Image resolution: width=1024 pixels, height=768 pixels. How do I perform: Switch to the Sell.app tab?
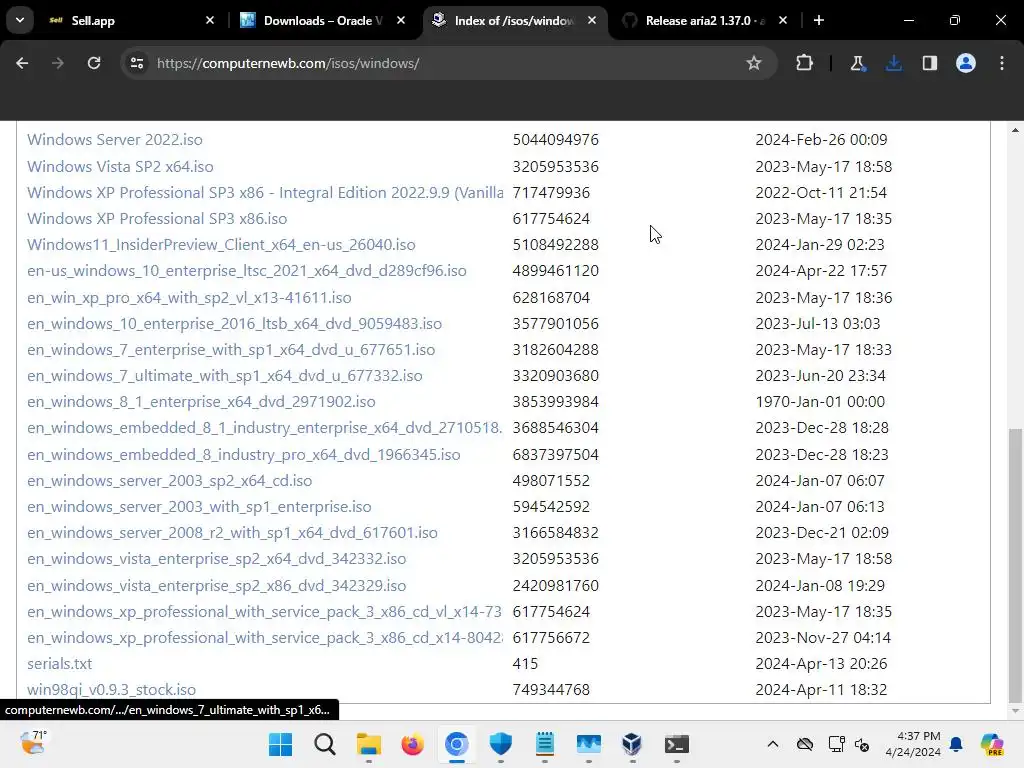[131, 20]
